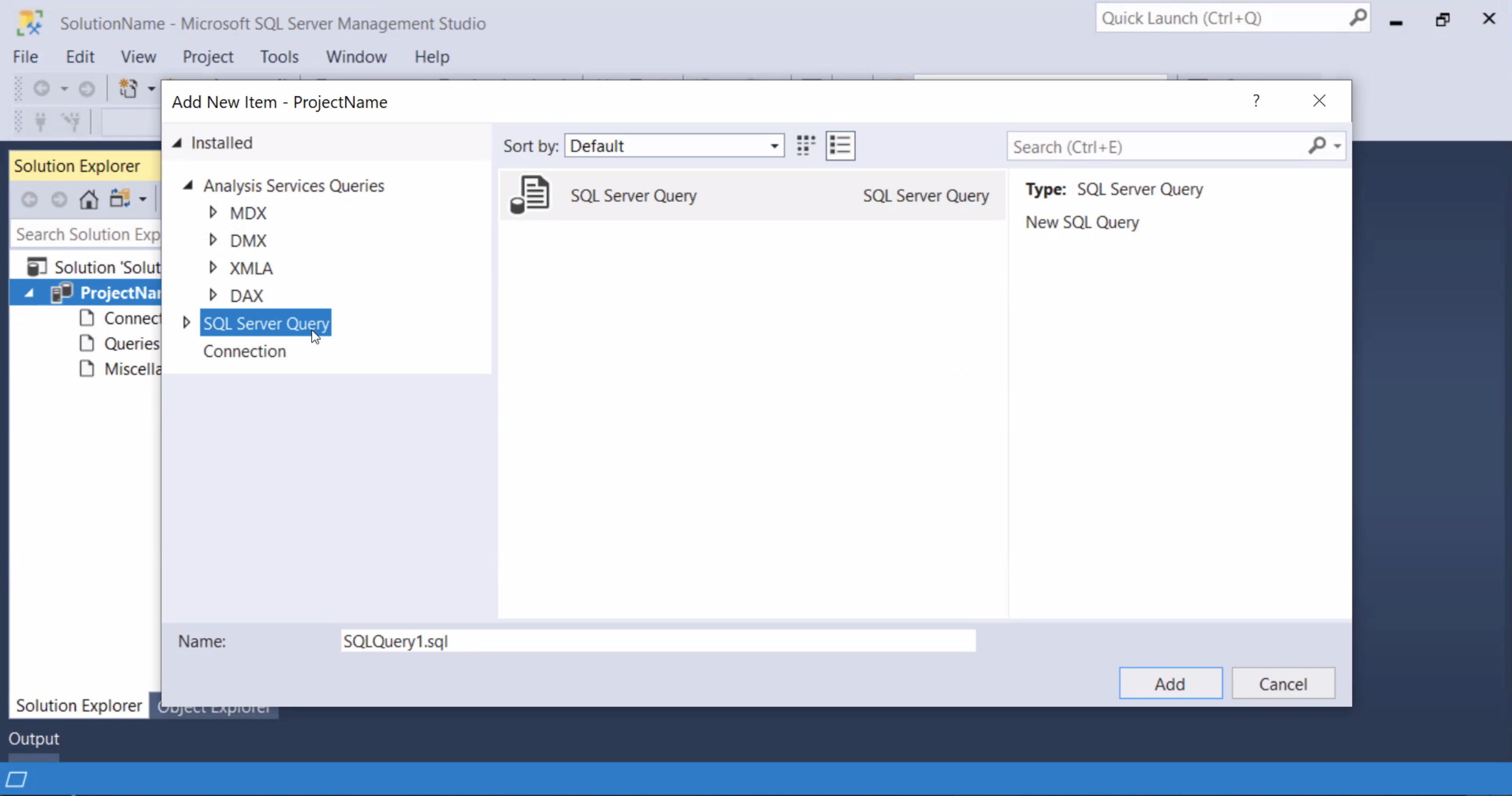Expand the SQL Server Query tree node
The image size is (1512, 796).
pos(187,322)
